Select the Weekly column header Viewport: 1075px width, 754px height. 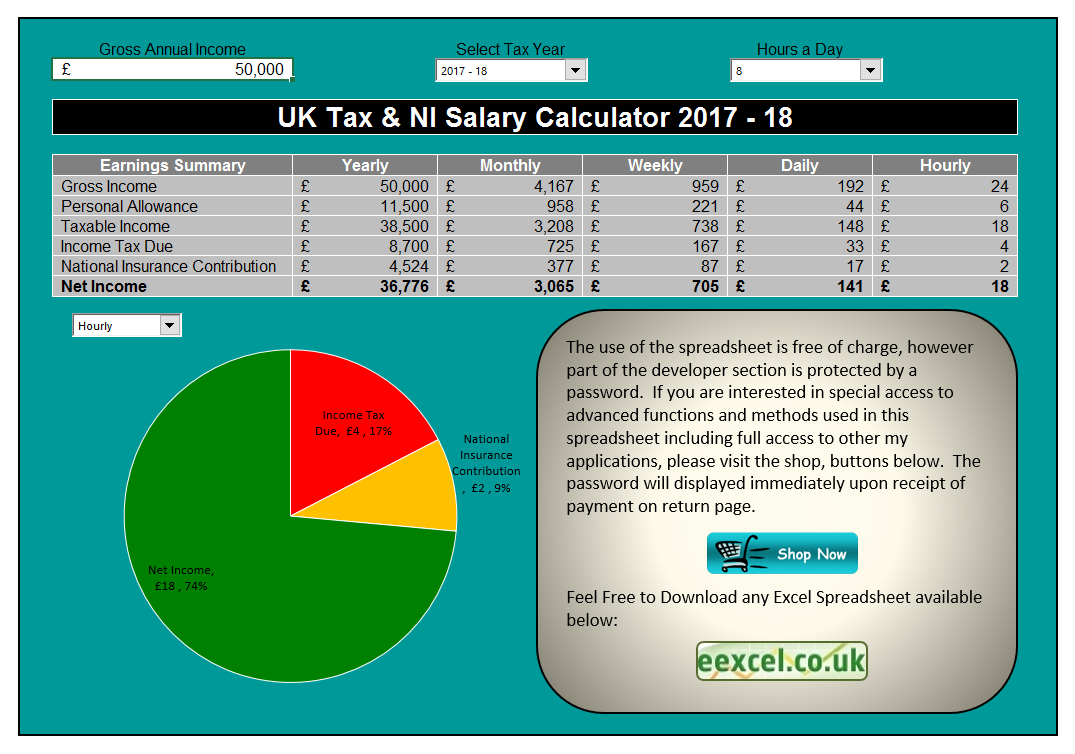click(x=655, y=165)
